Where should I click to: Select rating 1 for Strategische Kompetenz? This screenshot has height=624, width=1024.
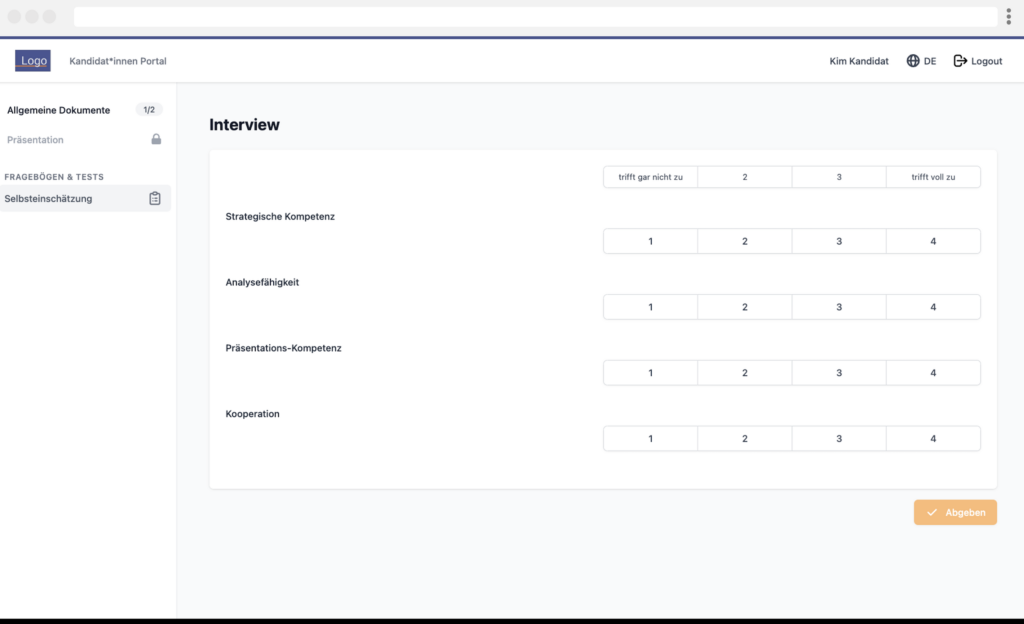(650, 242)
